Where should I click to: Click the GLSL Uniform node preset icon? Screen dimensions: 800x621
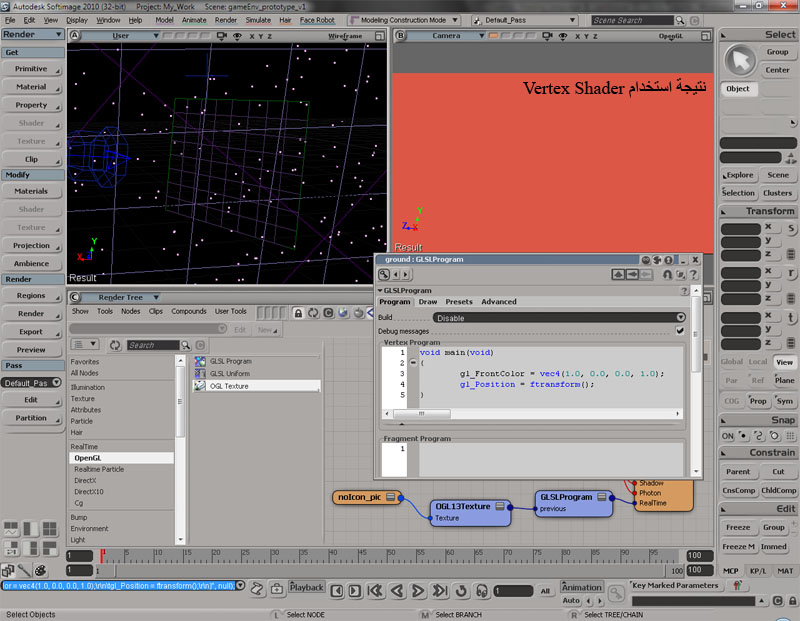(x=200, y=374)
